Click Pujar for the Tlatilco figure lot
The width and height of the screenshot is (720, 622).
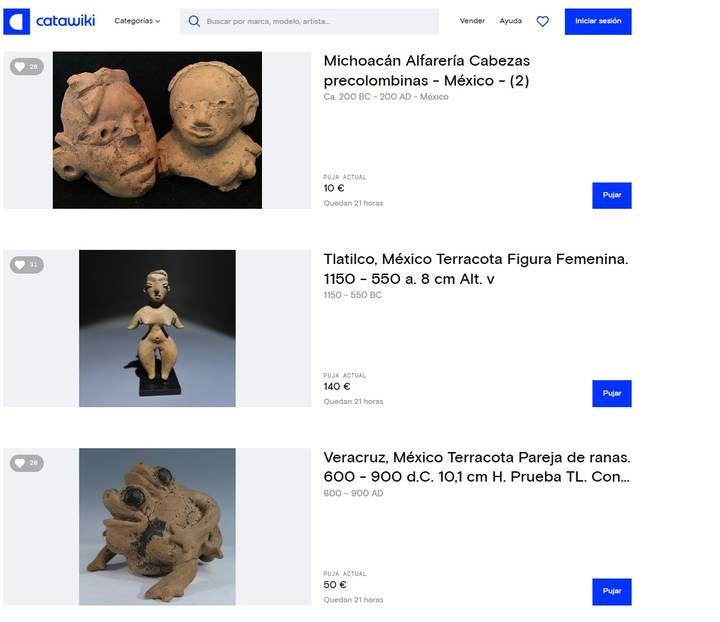point(612,393)
